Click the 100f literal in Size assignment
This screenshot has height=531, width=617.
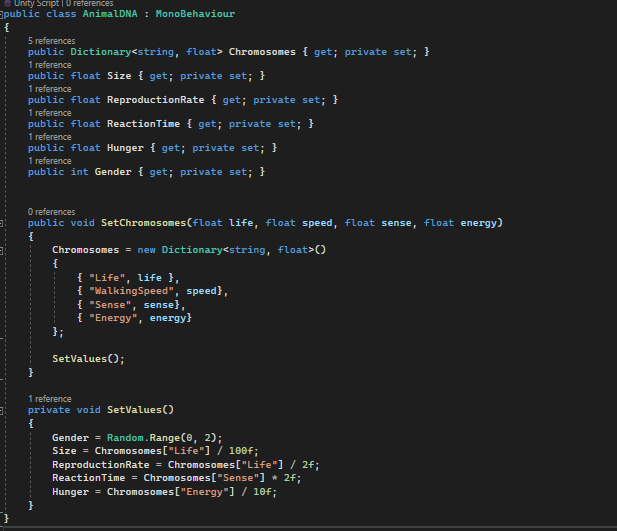point(241,451)
